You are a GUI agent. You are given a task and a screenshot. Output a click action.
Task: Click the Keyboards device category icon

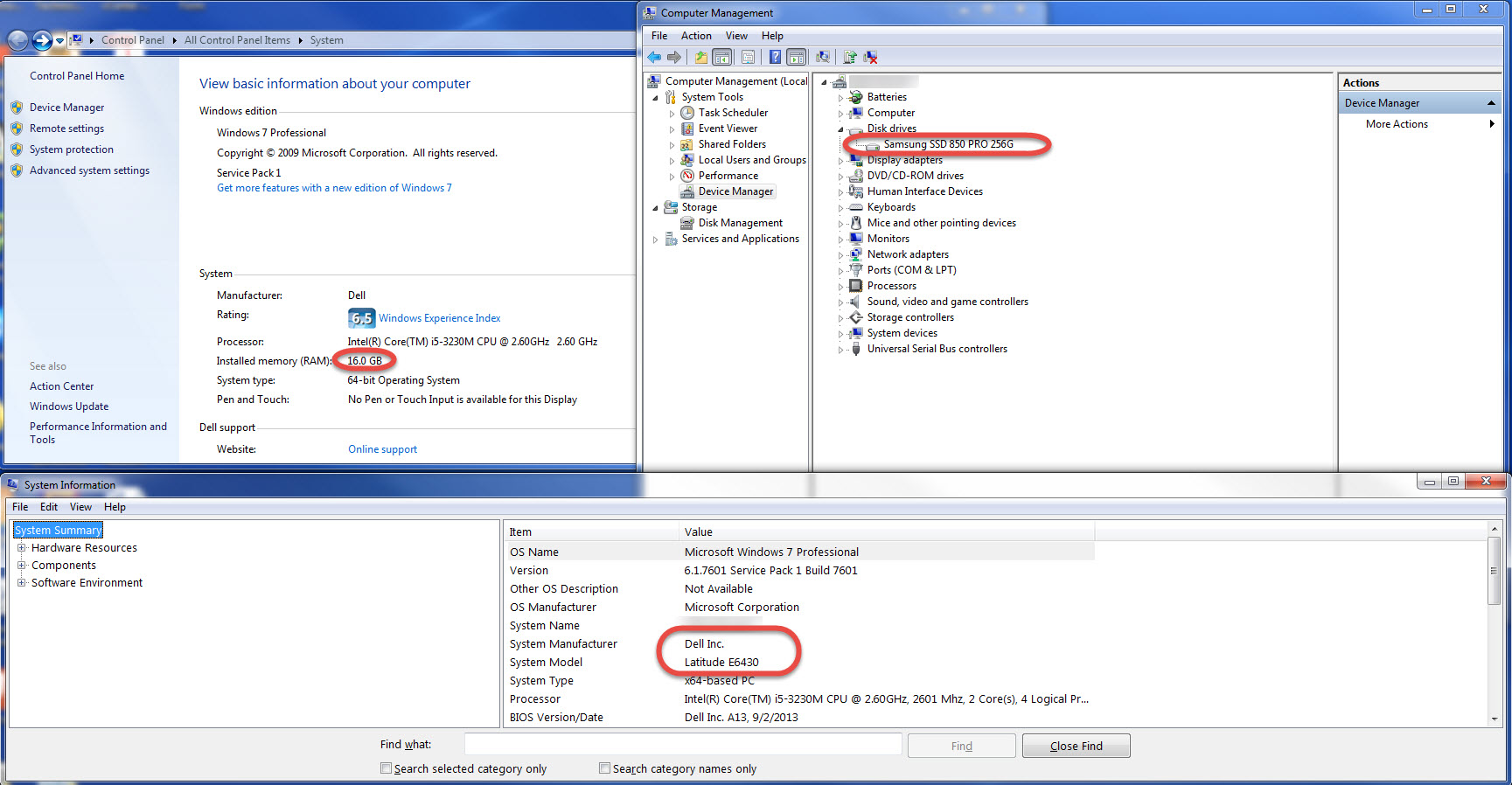856,207
